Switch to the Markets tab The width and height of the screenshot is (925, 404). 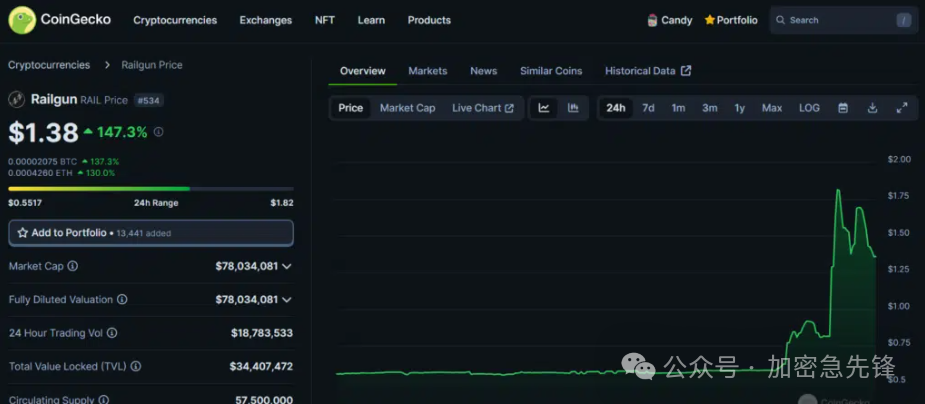tap(428, 71)
